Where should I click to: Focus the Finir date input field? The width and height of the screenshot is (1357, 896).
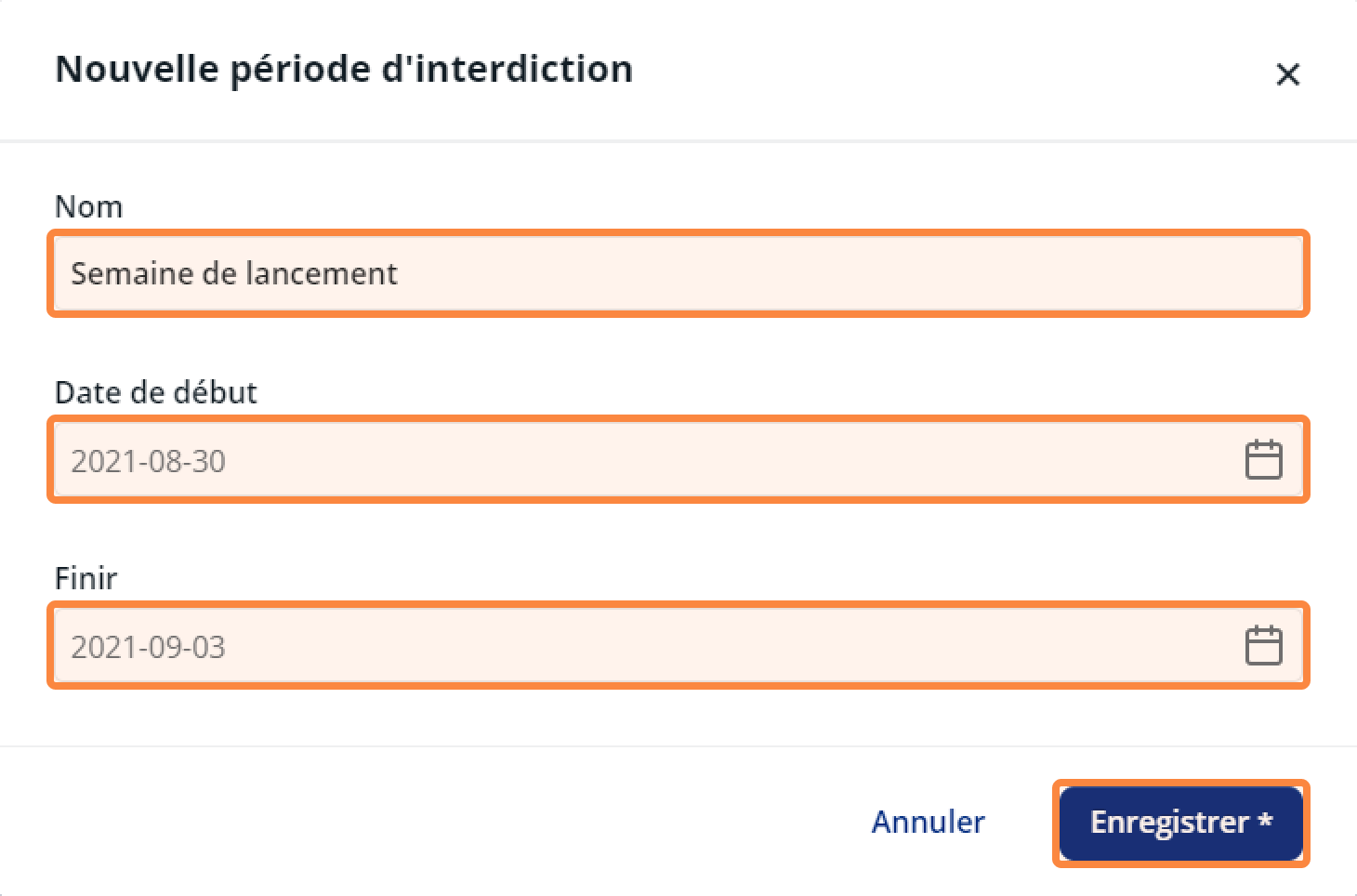tap(678, 646)
